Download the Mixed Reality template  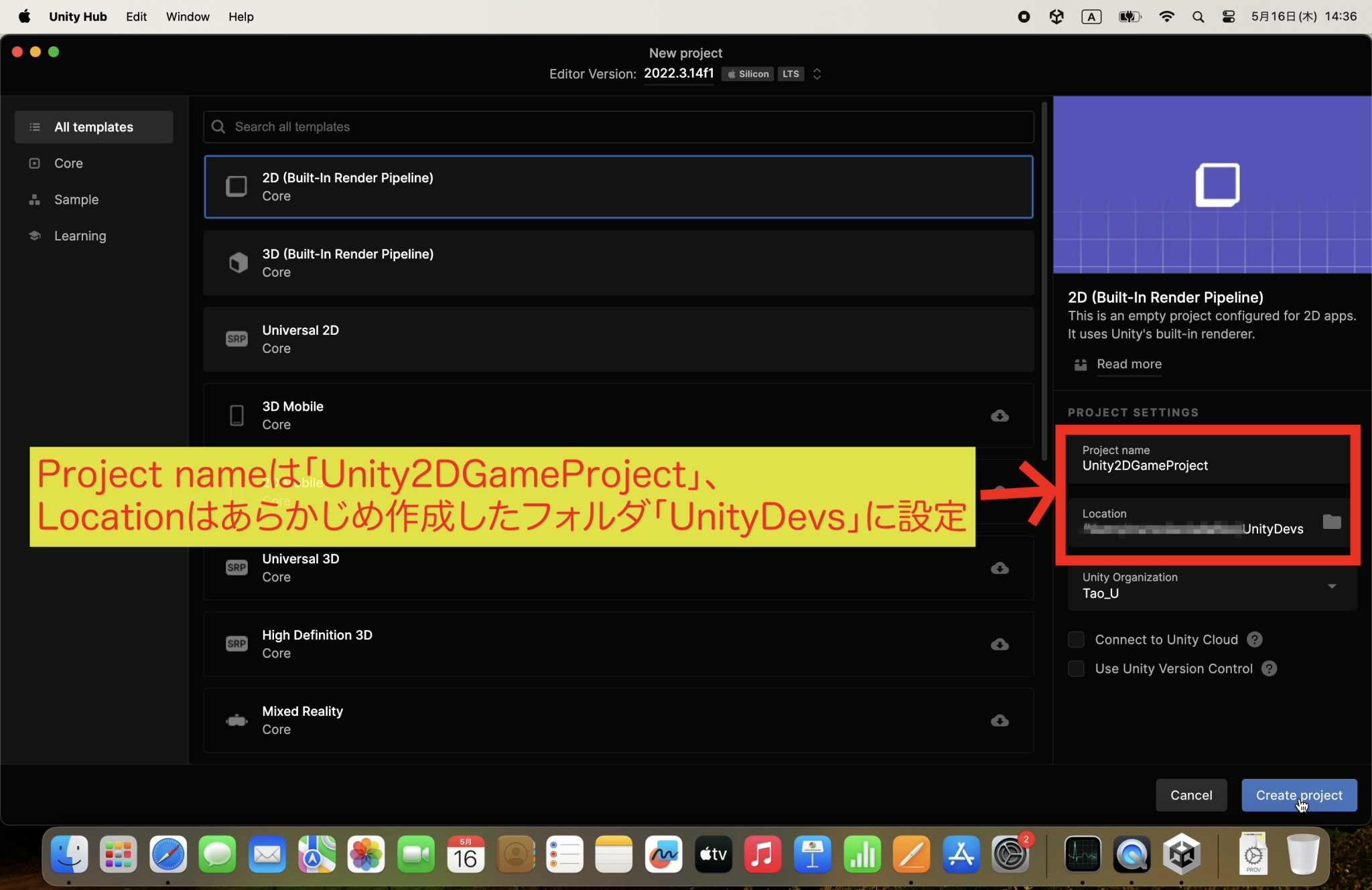click(x=998, y=720)
